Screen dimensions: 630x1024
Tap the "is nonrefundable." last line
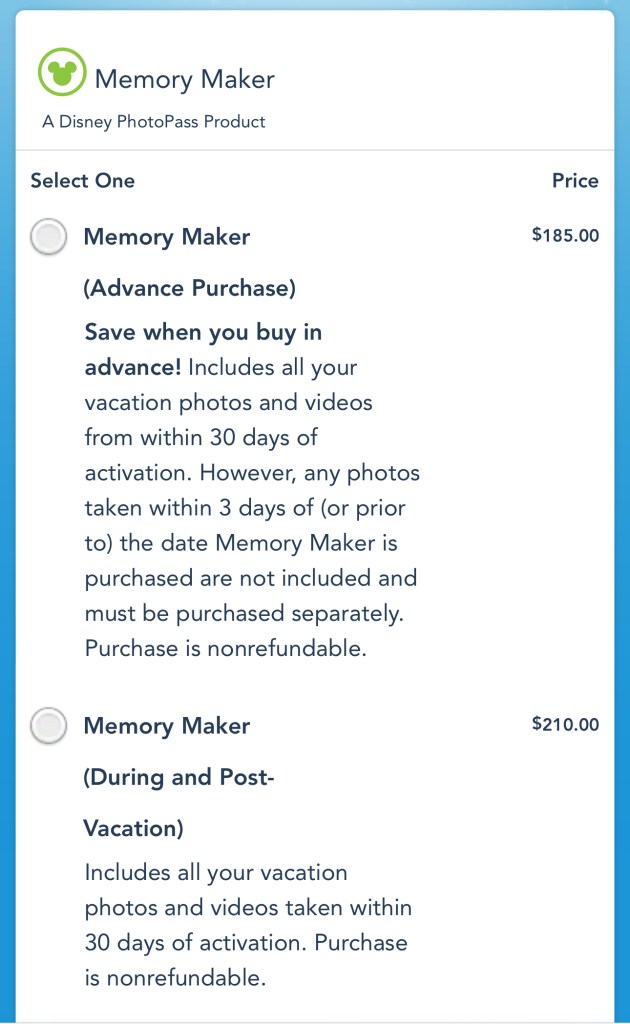pyautogui.click(x=175, y=978)
